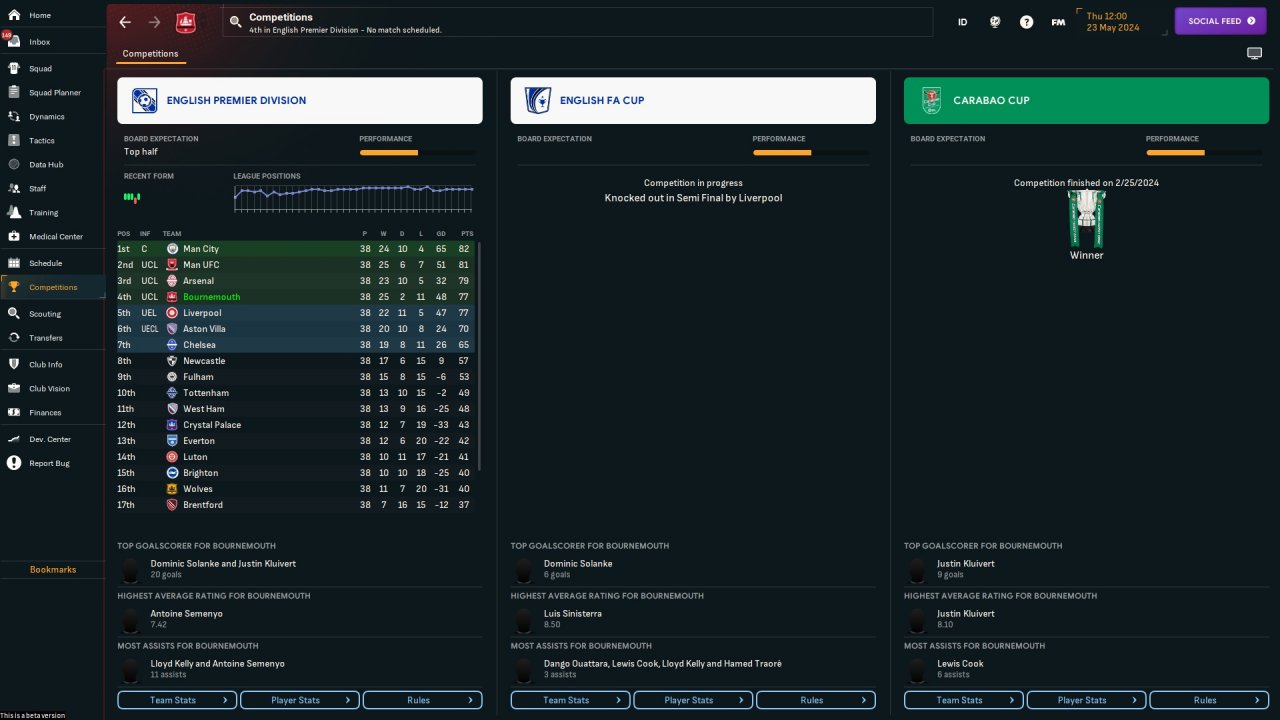
Task: Open the Dynamics section
Action: 46,117
